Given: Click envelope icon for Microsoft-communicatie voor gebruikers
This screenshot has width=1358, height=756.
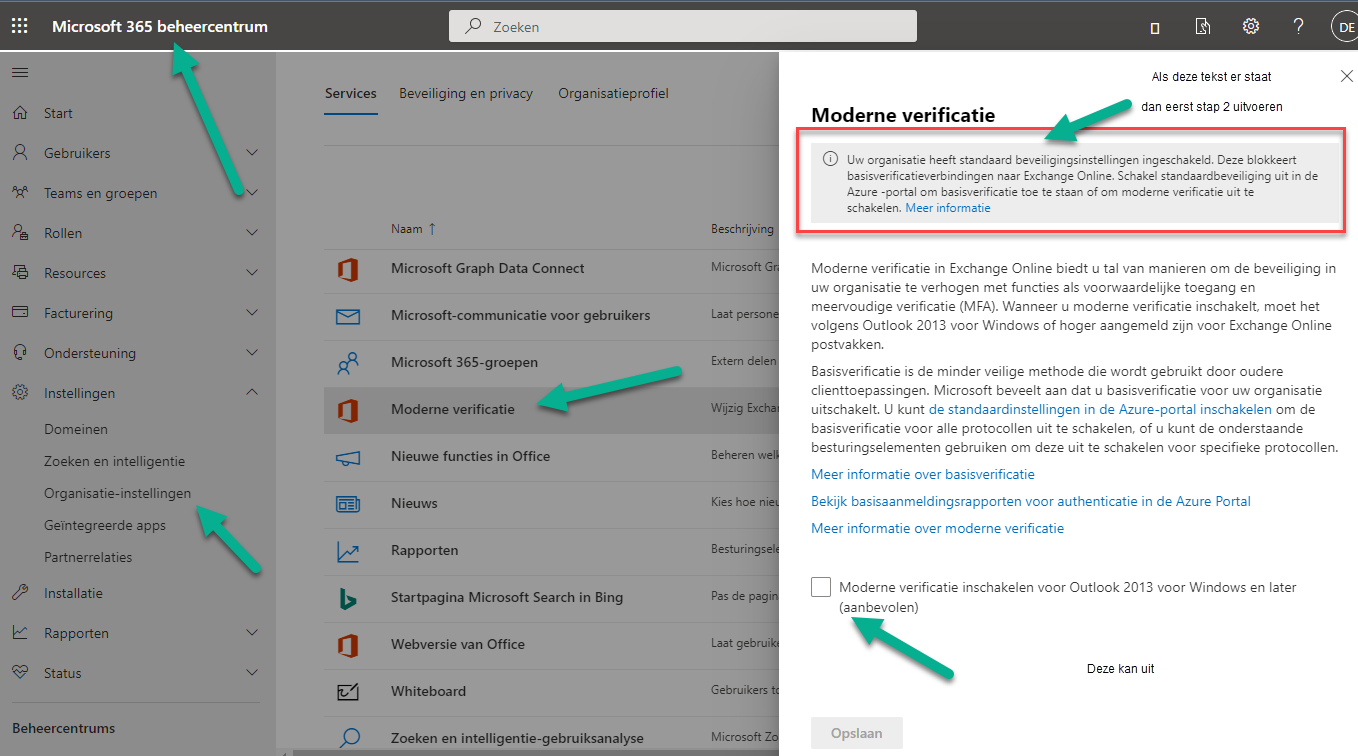Looking at the screenshot, I should pos(348,316).
